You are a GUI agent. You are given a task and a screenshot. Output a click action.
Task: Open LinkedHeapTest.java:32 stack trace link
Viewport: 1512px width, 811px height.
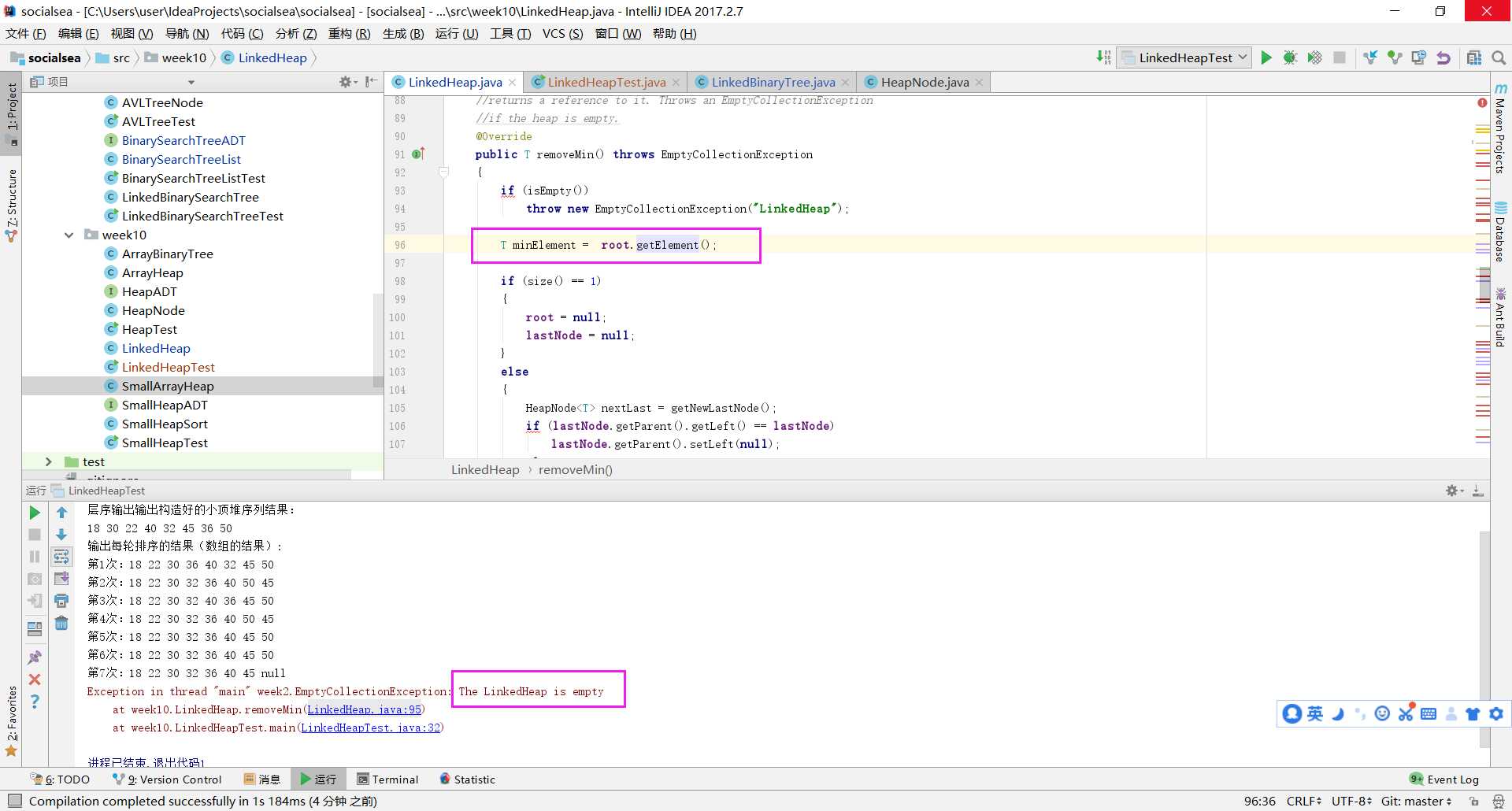pyautogui.click(x=371, y=728)
